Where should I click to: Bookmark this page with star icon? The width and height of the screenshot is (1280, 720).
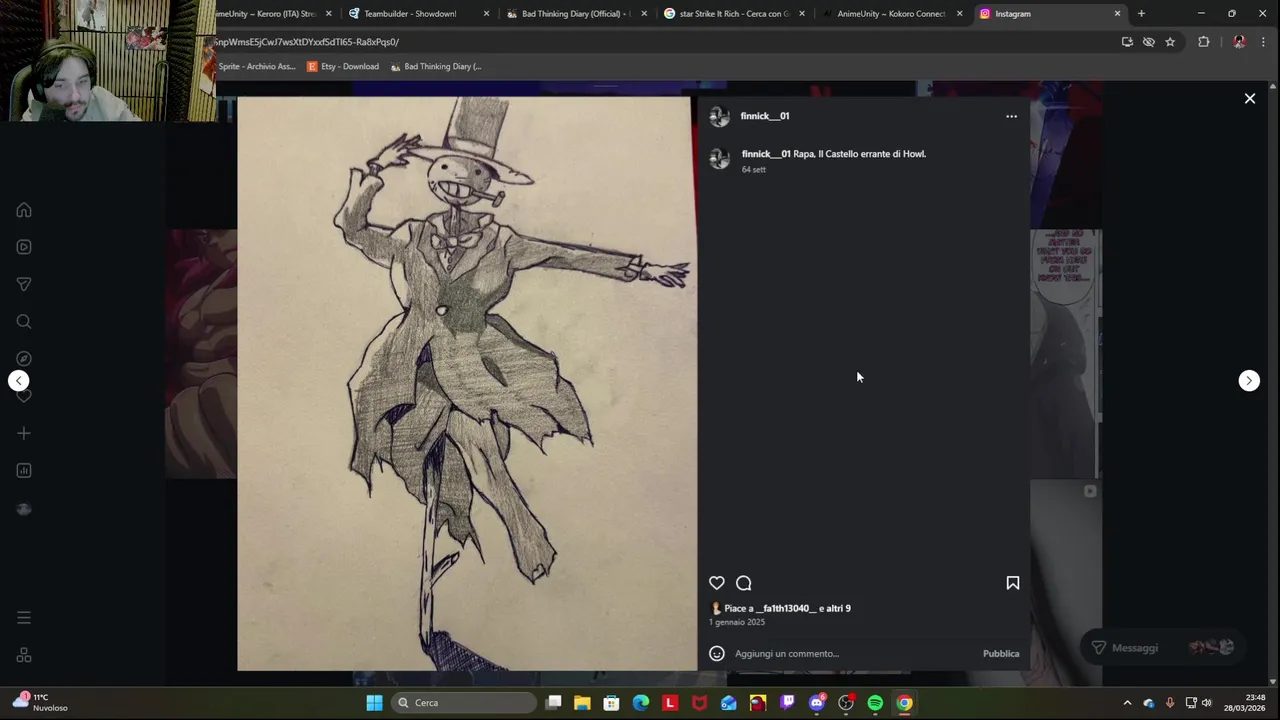[x=1170, y=42]
